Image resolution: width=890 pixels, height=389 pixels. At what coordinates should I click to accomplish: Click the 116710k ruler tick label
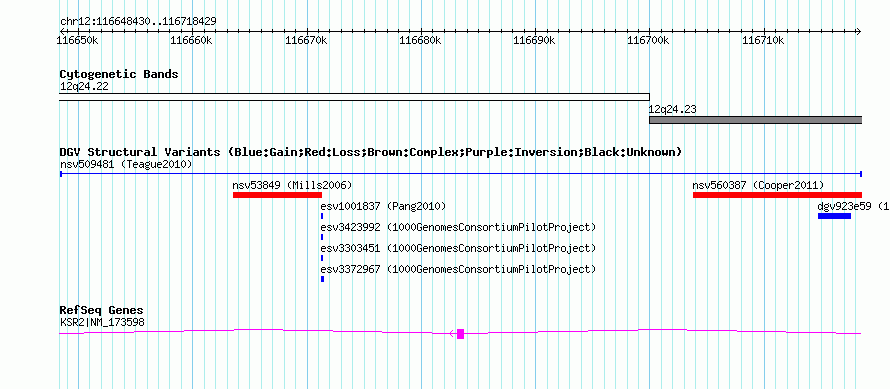click(x=763, y=40)
